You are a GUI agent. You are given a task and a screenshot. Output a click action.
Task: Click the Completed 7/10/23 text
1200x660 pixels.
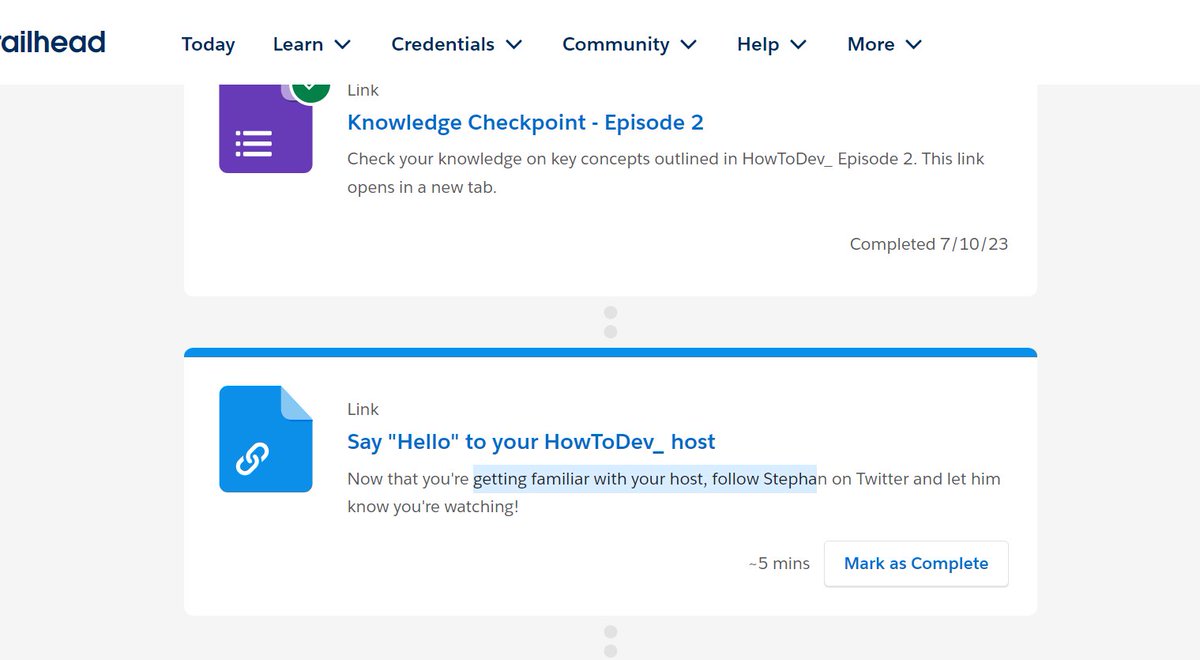(929, 244)
